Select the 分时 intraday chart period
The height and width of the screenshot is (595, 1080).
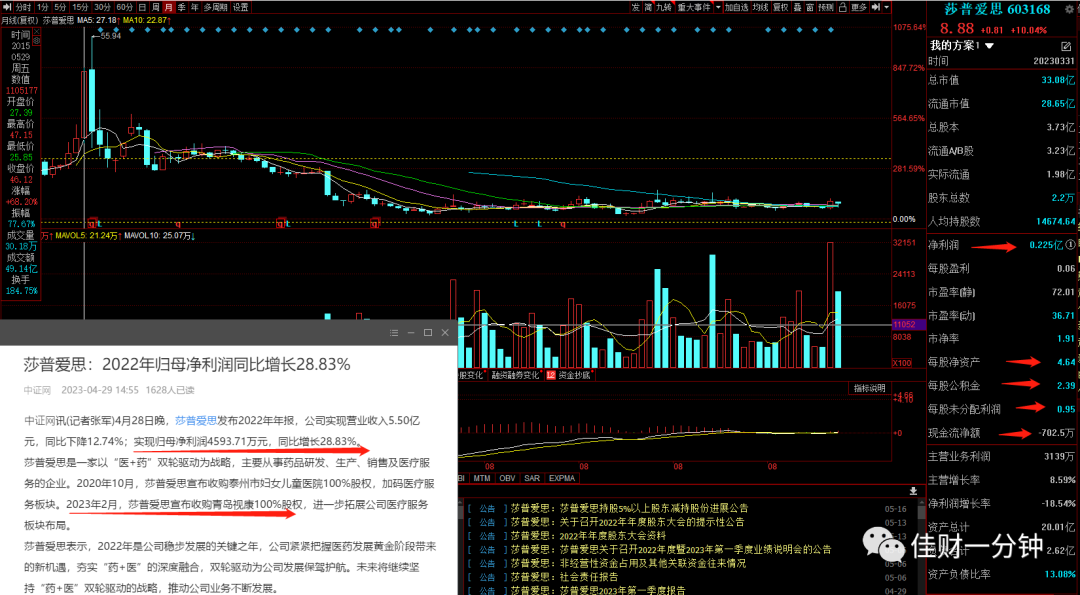tap(24, 7)
